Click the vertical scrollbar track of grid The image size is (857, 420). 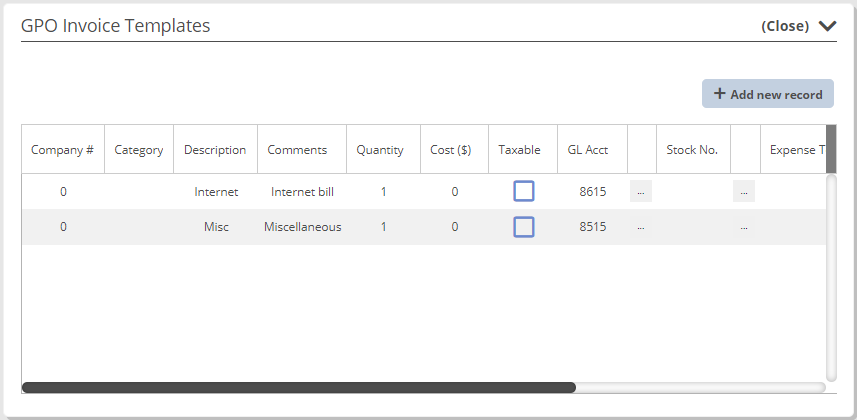(x=831, y=278)
